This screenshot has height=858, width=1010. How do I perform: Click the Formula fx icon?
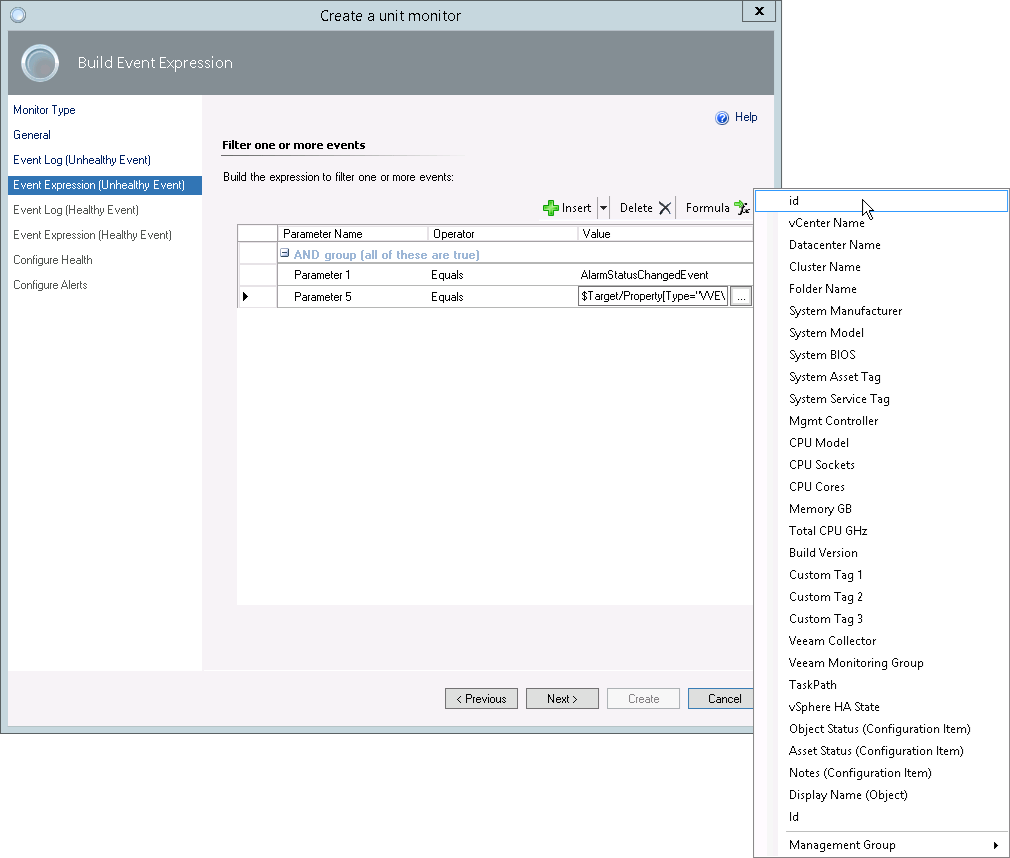tap(742, 207)
